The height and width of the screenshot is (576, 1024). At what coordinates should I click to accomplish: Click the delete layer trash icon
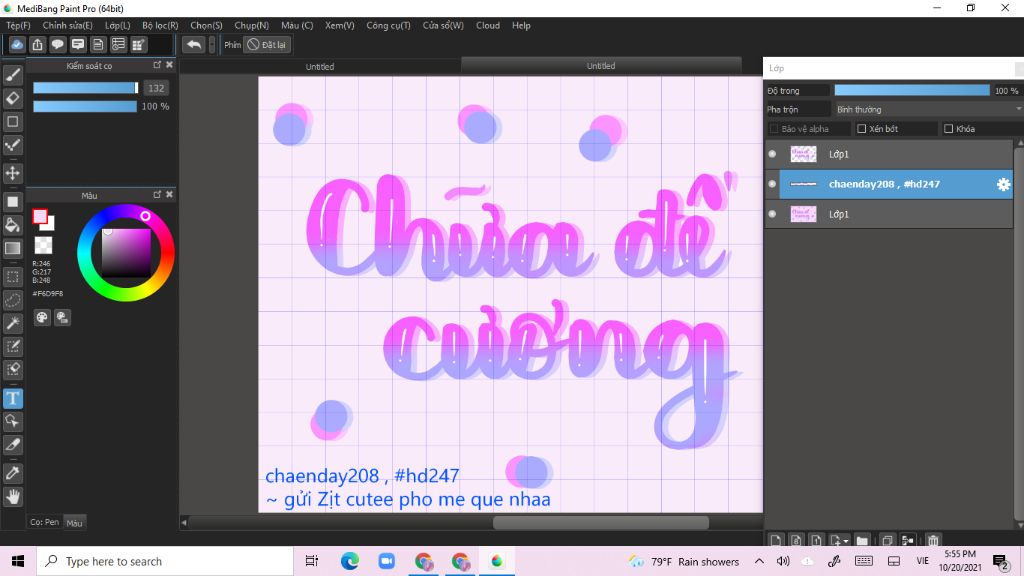click(933, 540)
